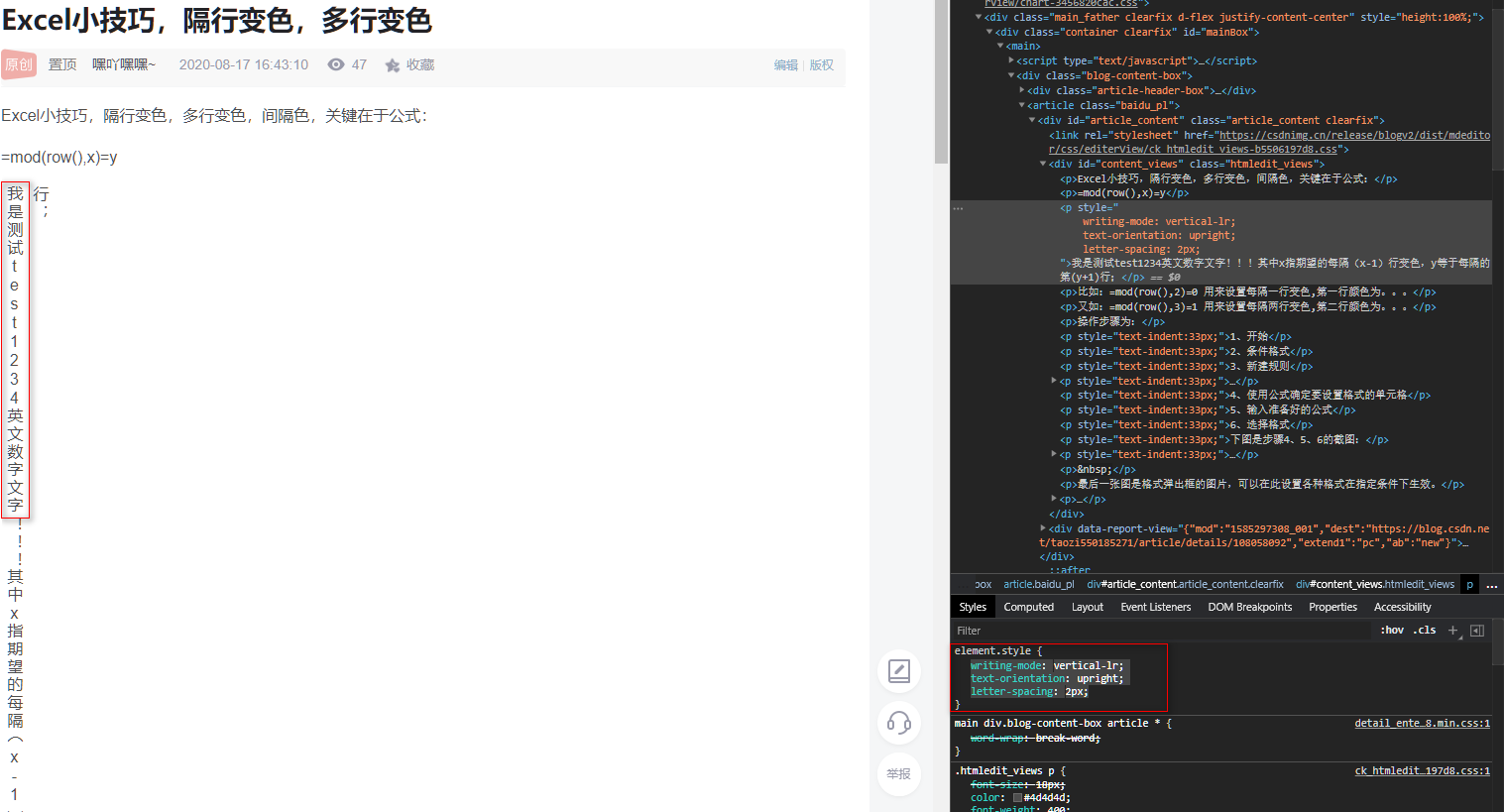Select DOM line containing =mod(row(),2)=0
1504x812 pixels.
click(x=1247, y=292)
